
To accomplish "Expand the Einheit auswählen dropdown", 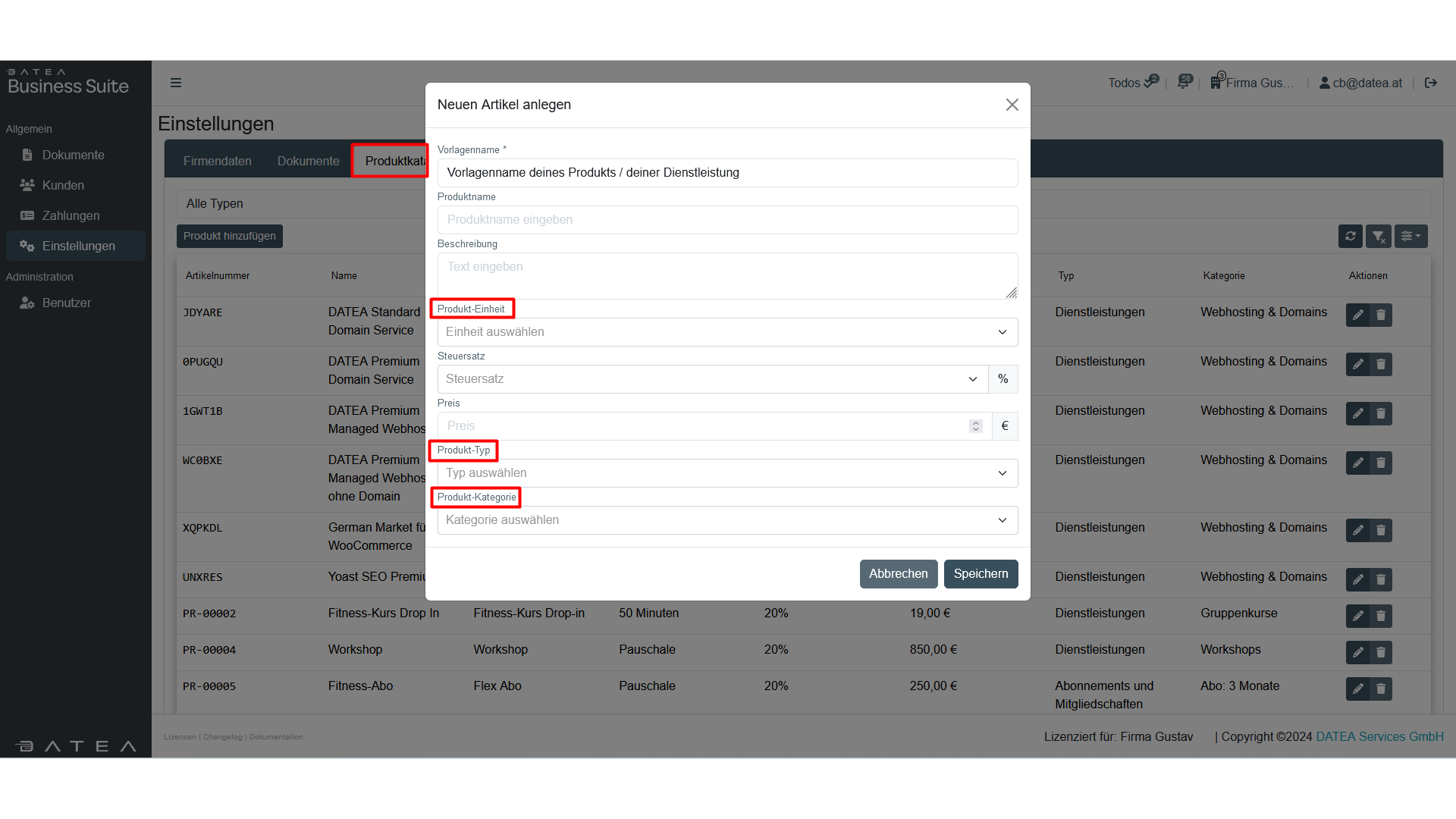I will coord(726,332).
